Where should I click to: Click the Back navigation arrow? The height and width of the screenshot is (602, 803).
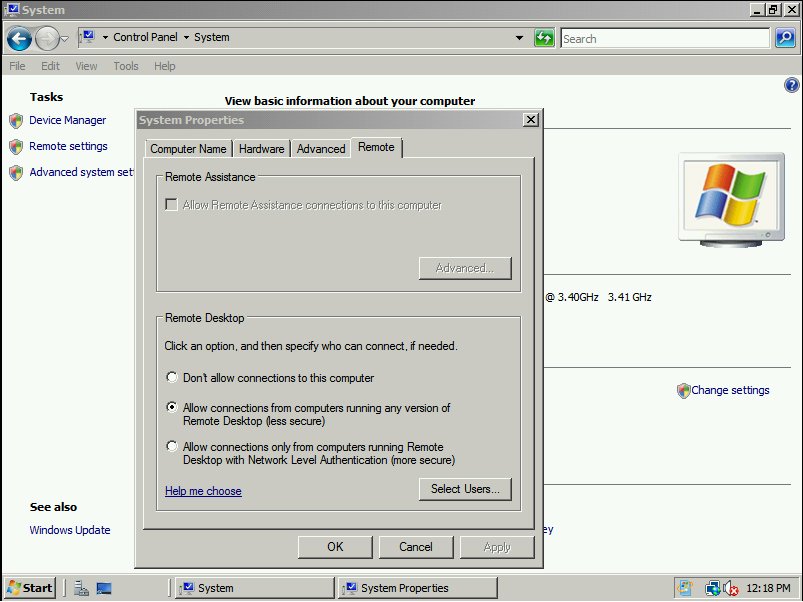tap(19, 38)
